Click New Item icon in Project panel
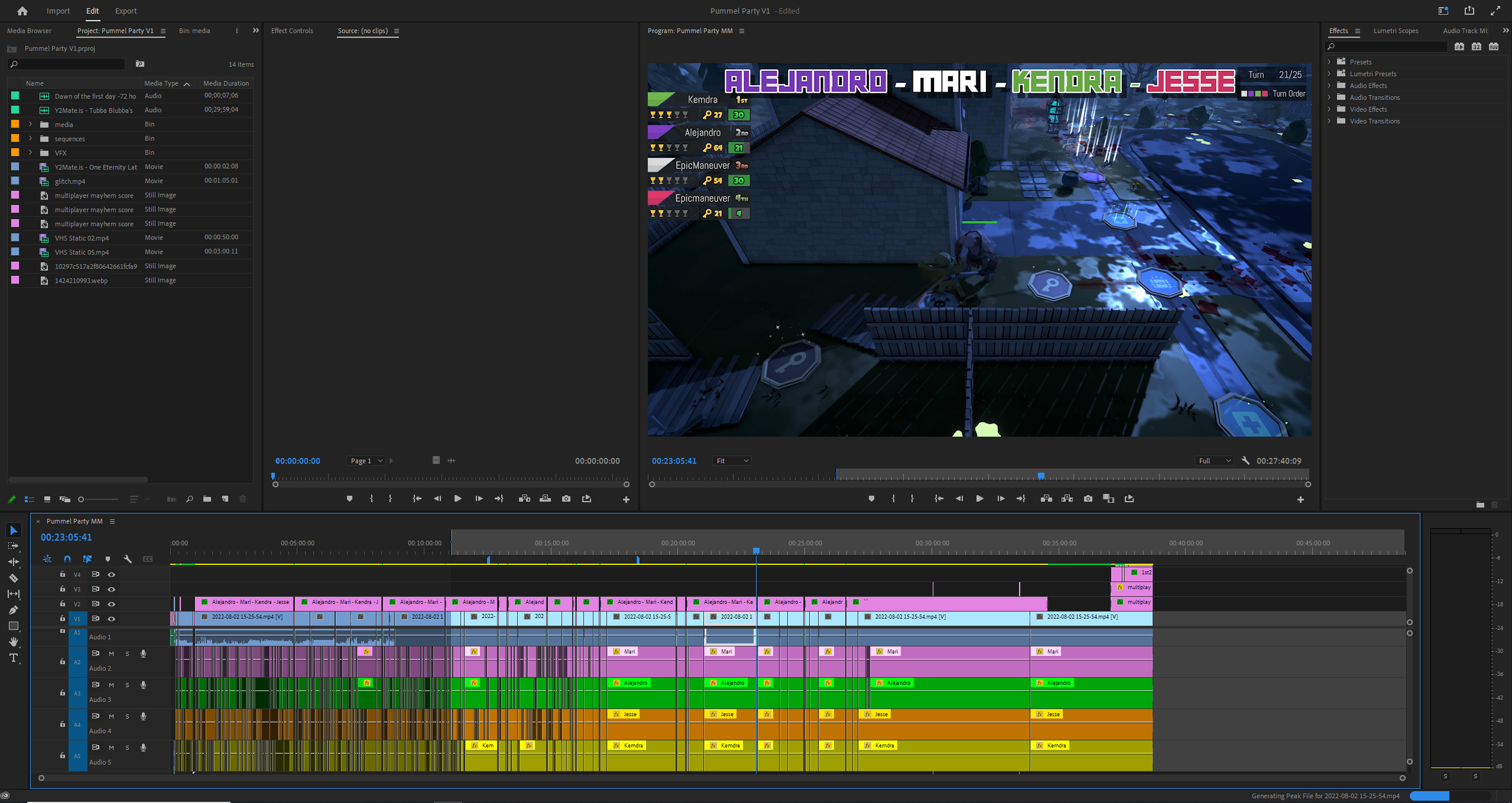The image size is (1512, 803). [225, 499]
